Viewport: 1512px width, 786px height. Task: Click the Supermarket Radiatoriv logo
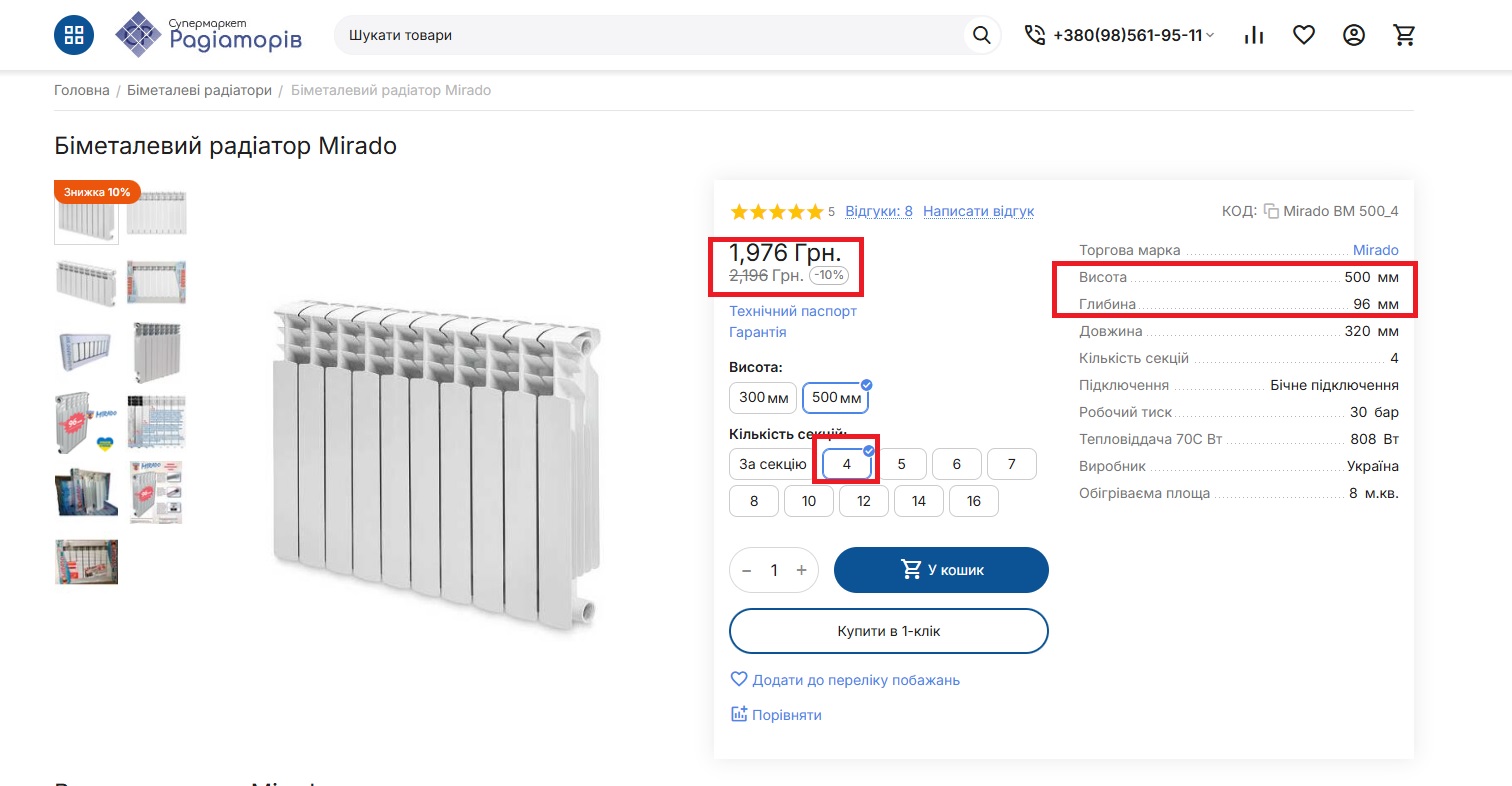pyautogui.click(x=209, y=34)
